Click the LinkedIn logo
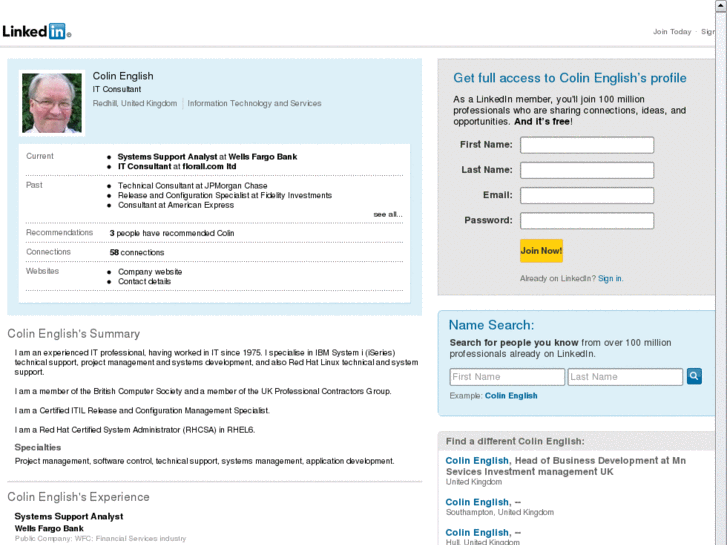Viewport: 727px width, 545px height. click(37, 31)
